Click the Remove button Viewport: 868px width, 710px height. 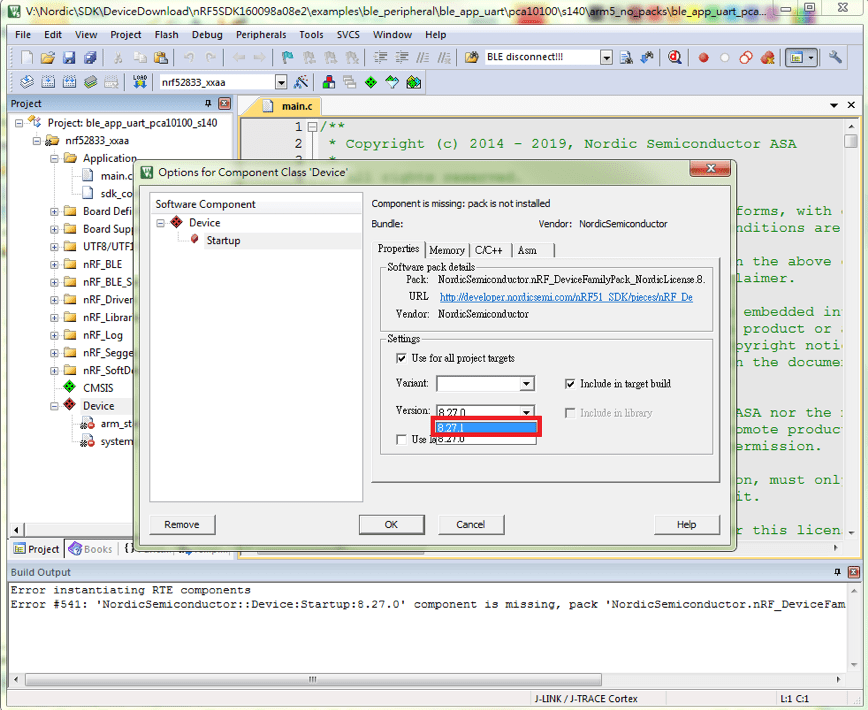click(182, 525)
